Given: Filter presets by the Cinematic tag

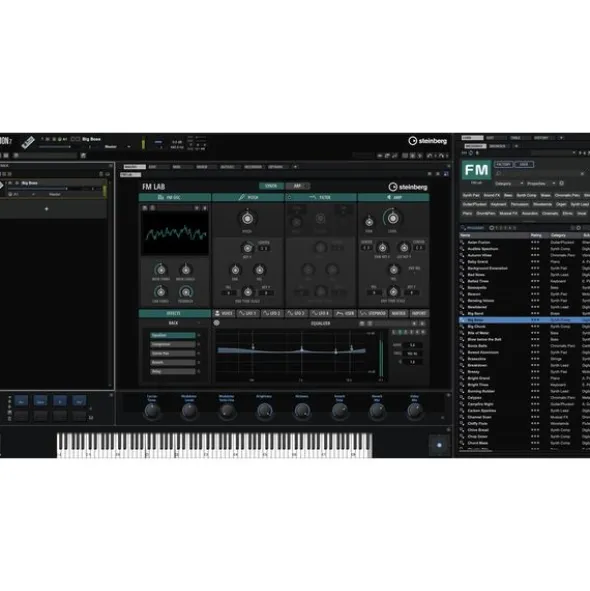Looking at the screenshot, I should click(x=550, y=213).
